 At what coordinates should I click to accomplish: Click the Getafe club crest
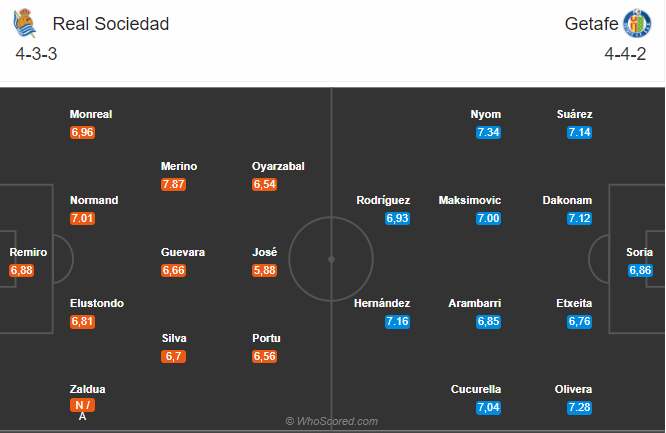[x=637, y=23]
